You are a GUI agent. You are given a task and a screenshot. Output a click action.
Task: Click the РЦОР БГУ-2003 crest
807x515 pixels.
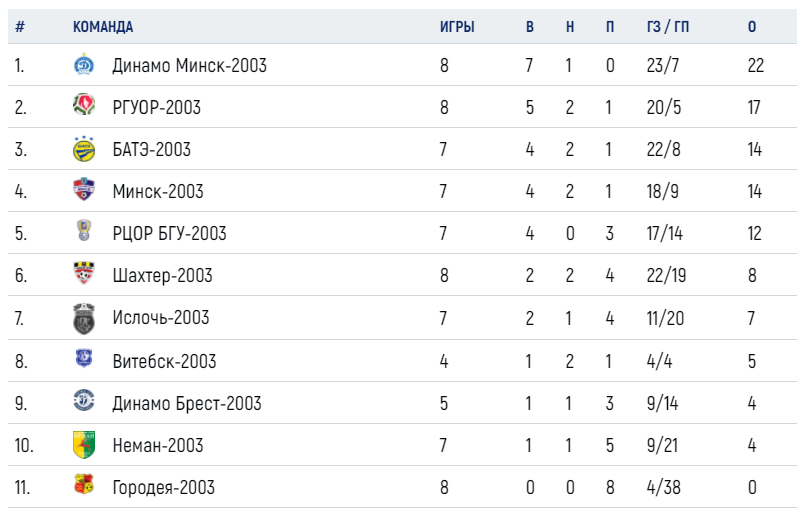84,230
